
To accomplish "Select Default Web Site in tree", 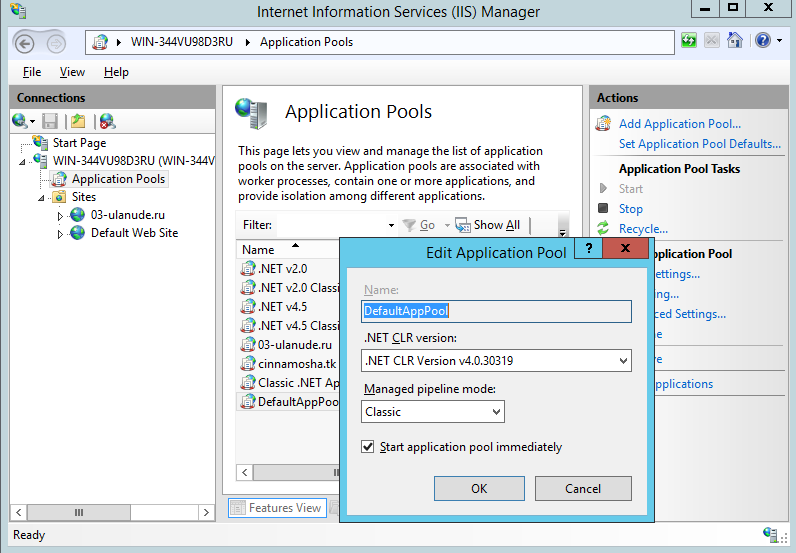I will coord(135,233).
